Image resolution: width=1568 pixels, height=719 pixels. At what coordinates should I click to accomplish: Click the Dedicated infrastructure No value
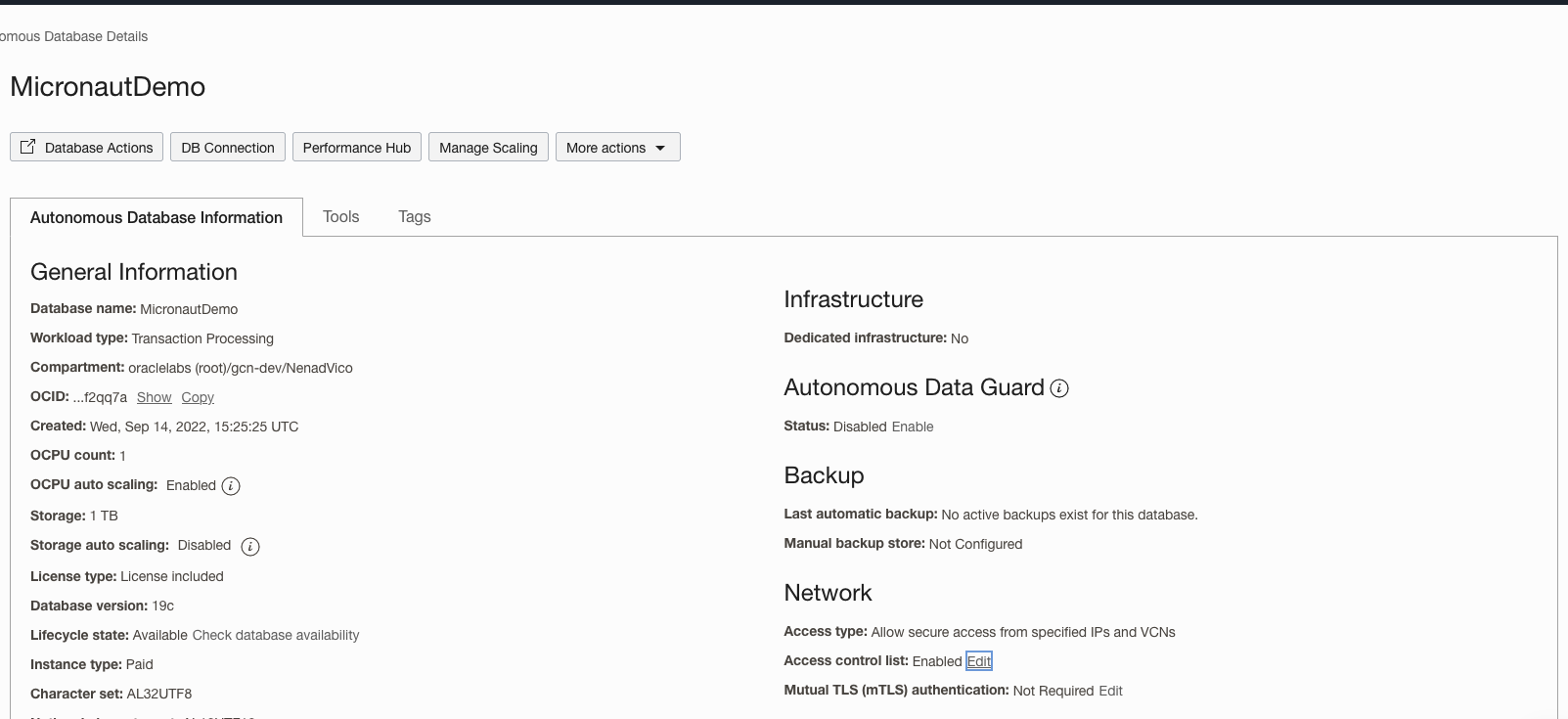[x=960, y=338]
